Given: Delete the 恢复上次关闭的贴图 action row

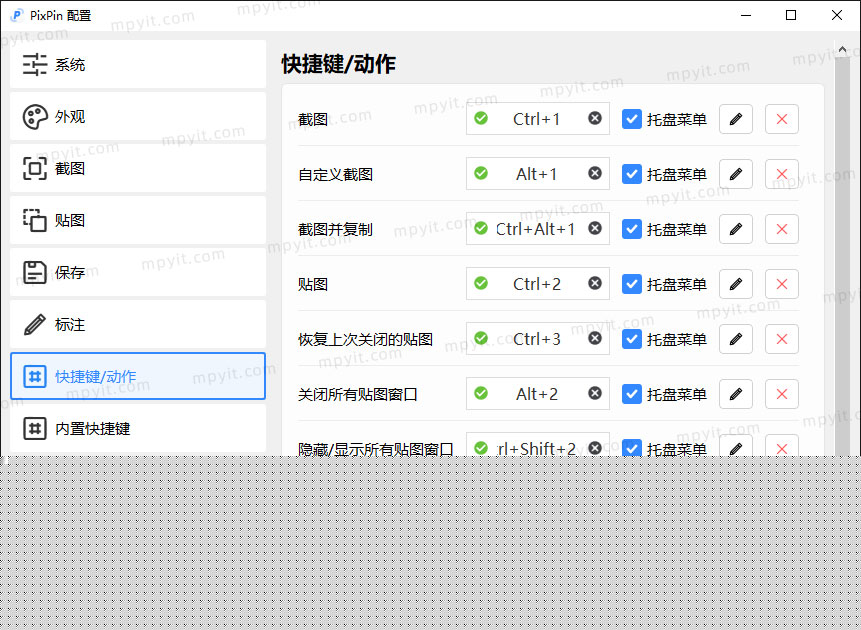Looking at the screenshot, I should (x=782, y=339).
